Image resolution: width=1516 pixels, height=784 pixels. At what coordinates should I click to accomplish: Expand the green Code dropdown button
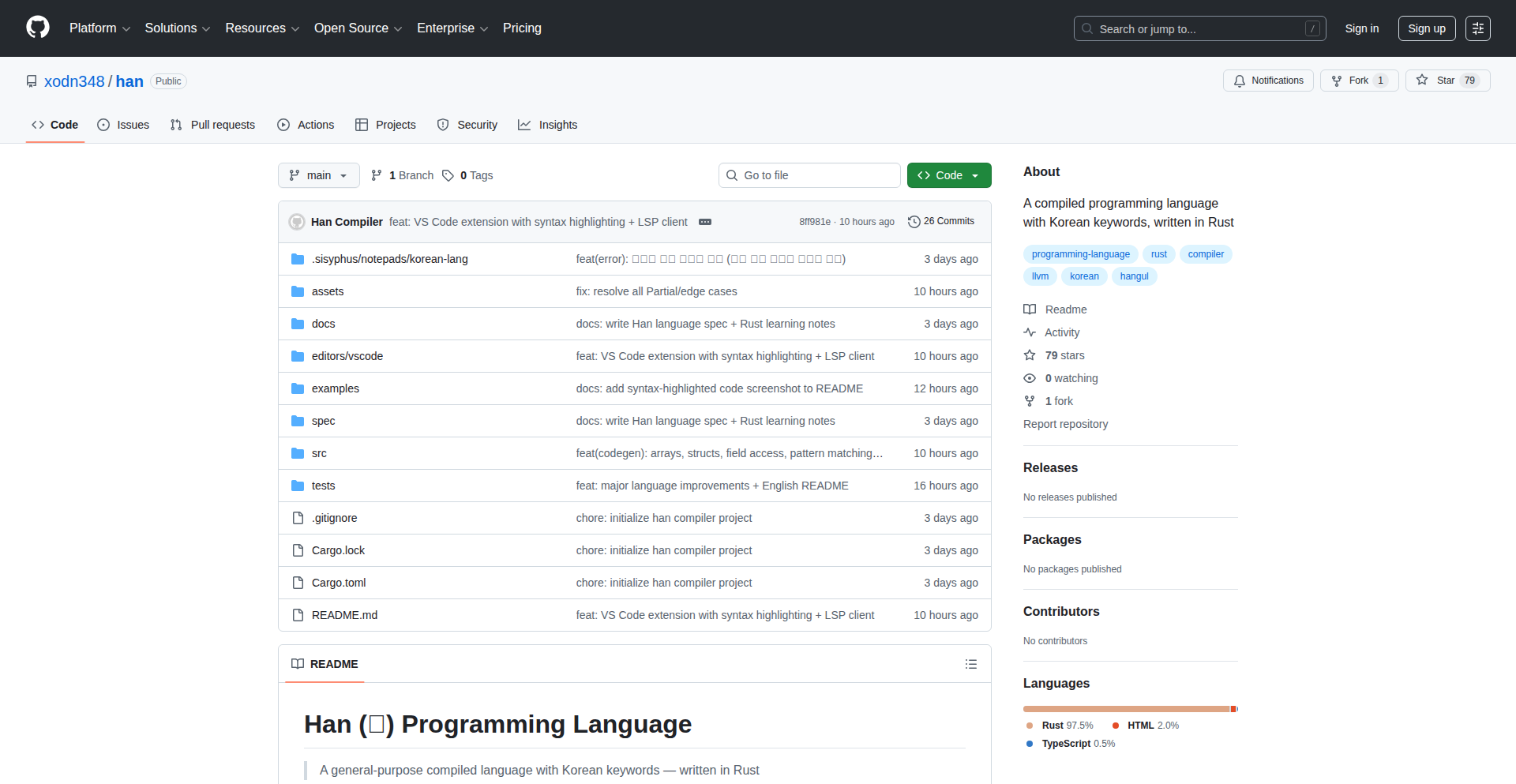[948, 175]
